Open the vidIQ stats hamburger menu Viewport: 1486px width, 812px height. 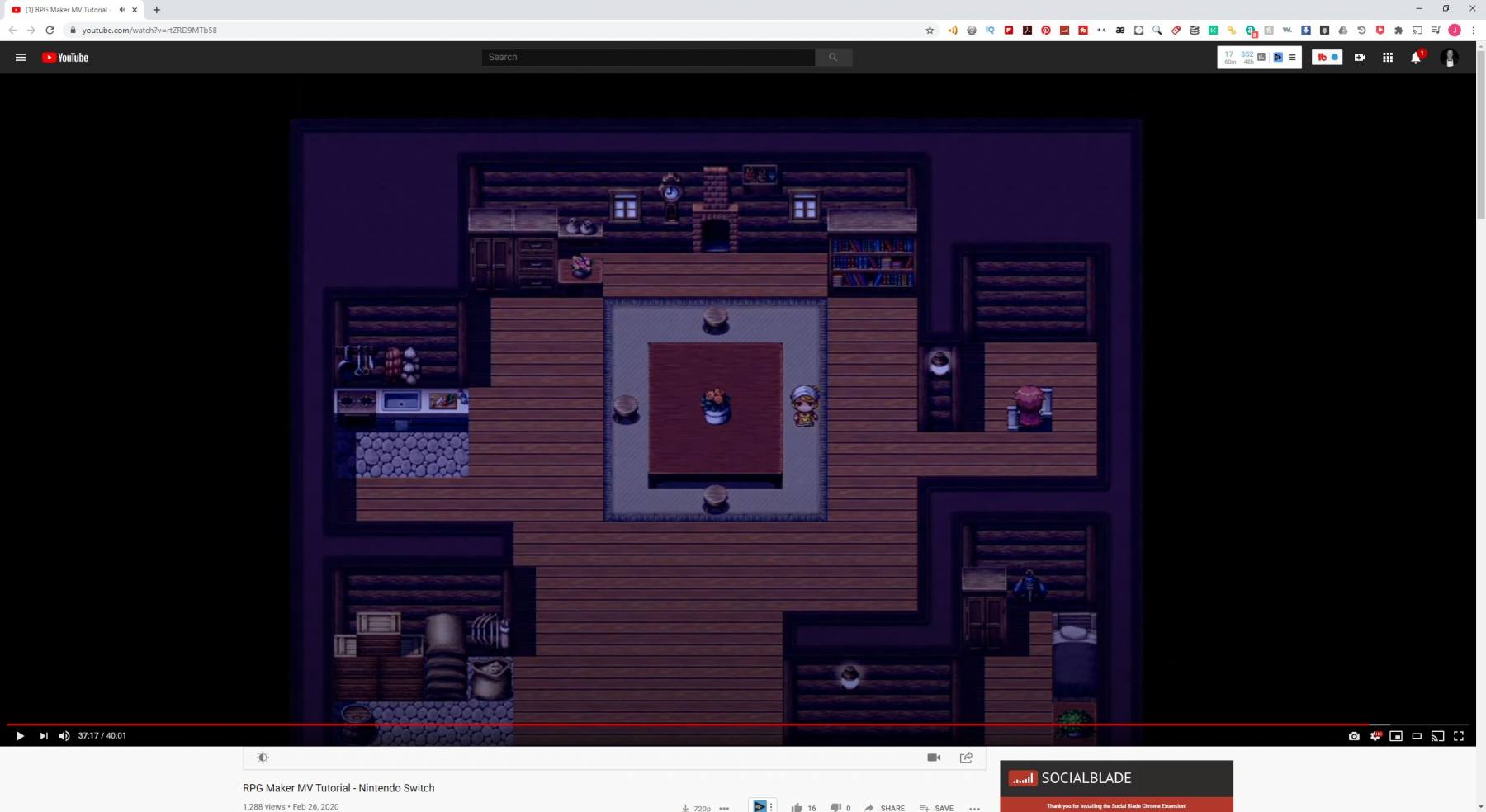pyautogui.click(x=1292, y=57)
